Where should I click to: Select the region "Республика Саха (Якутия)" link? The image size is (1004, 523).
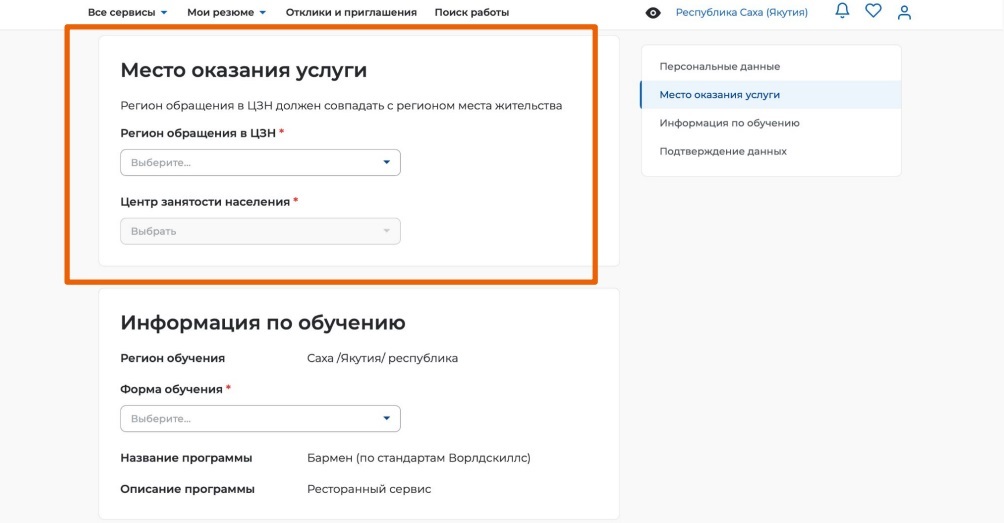point(741,12)
